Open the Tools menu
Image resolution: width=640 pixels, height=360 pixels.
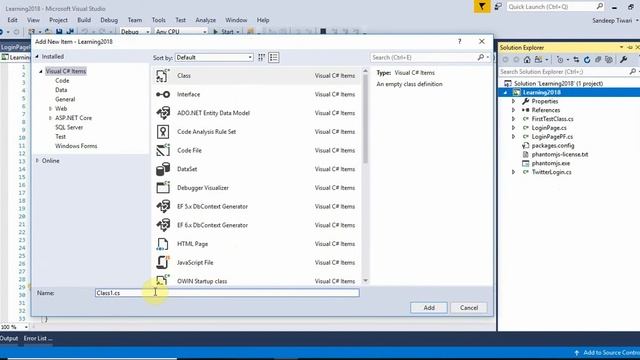point(158,20)
